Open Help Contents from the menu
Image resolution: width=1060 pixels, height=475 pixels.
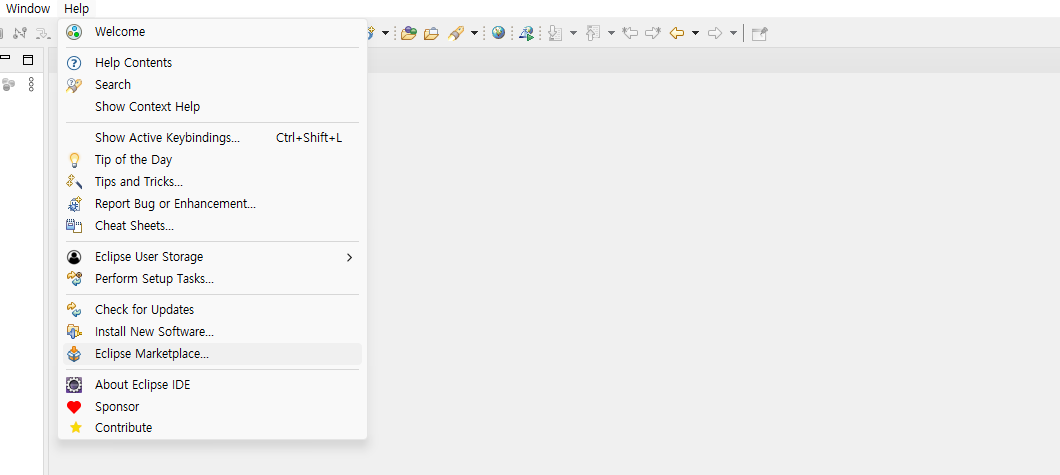coord(212,63)
